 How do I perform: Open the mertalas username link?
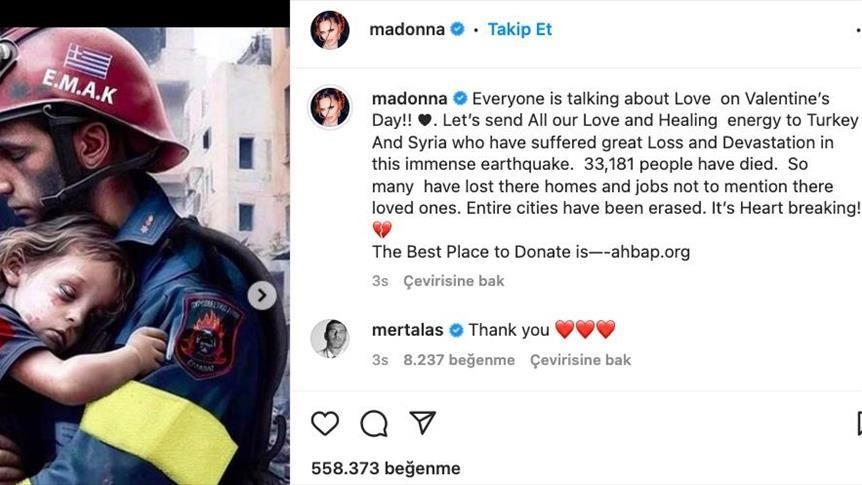point(407,330)
